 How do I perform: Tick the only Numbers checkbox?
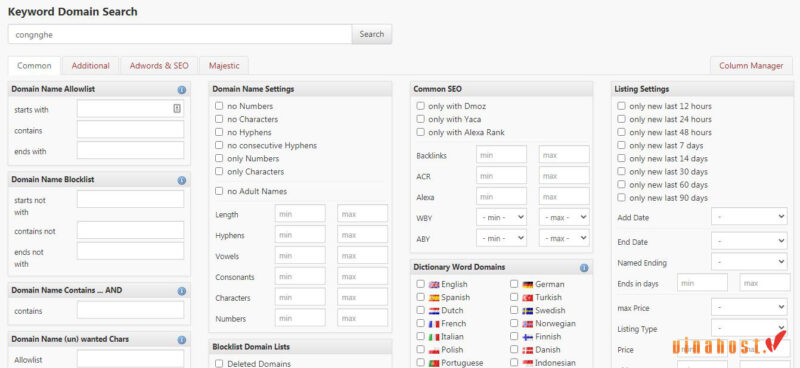pyautogui.click(x=219, y=158)
